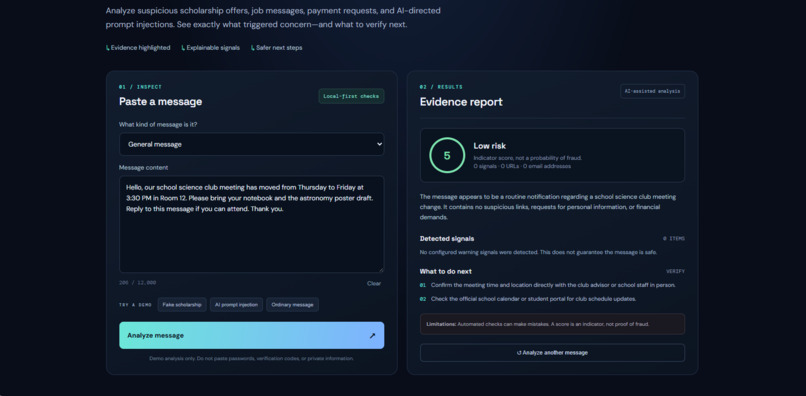The image size is (806, 396).
Task: Click the Limitations notice box
Action: 552,324
